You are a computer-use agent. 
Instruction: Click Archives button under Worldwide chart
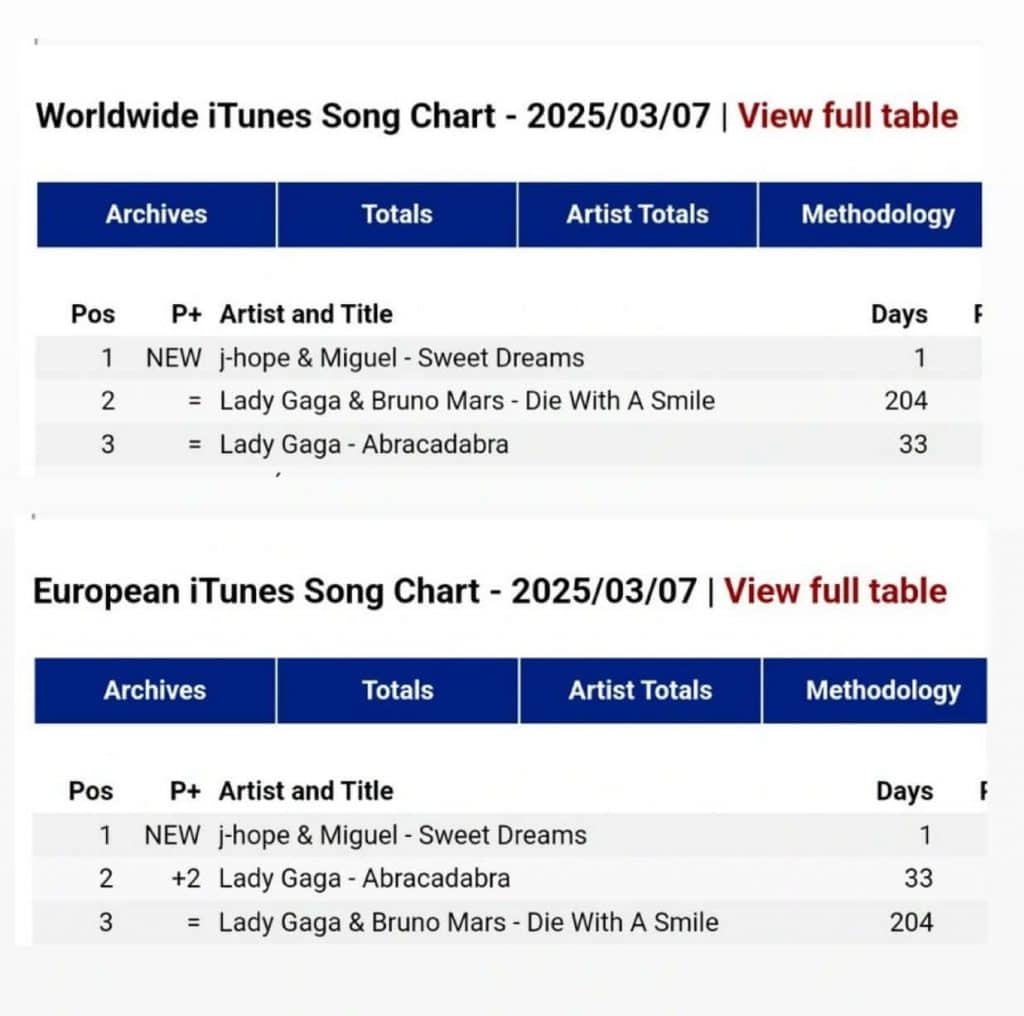click(x=156, y=214)
